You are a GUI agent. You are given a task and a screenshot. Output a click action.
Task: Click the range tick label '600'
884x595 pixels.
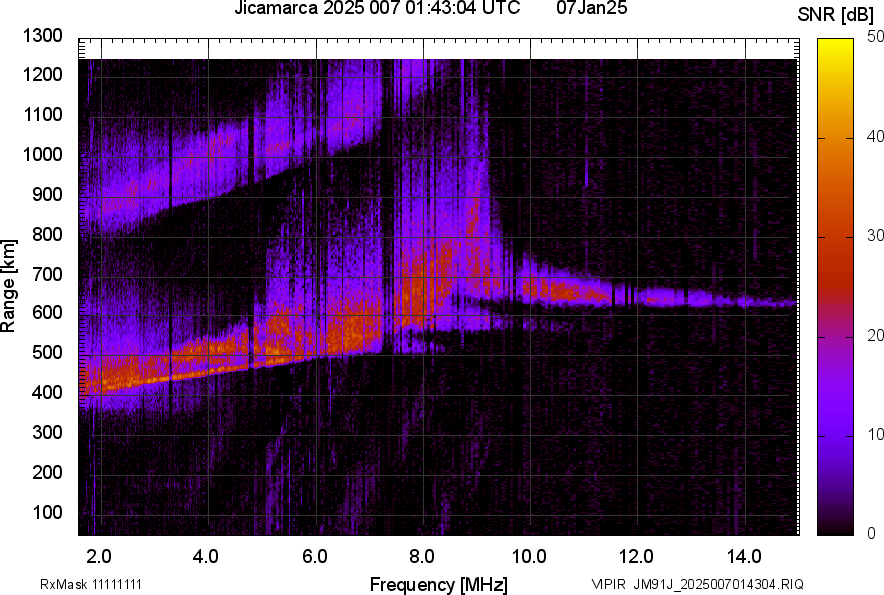click(x=47, y=312)
